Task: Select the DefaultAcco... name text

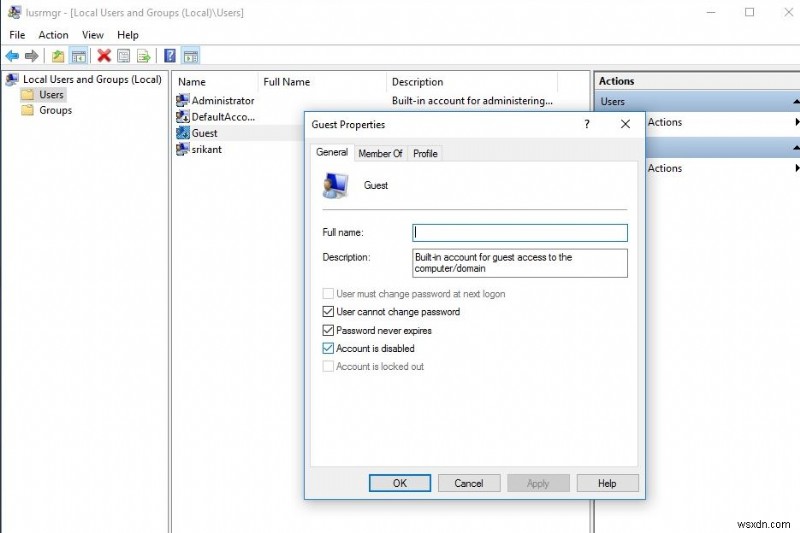Action: (223, 117)
